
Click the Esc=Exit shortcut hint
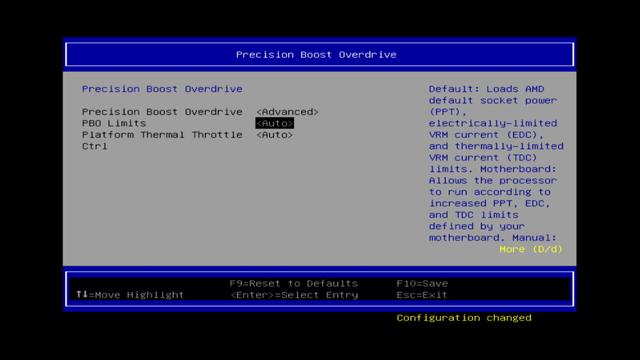click(x=422, y=295)
